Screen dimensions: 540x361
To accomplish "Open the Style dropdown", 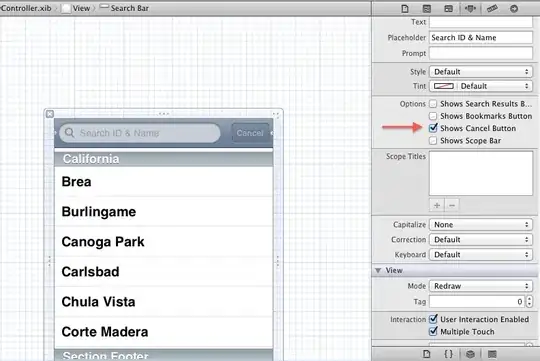I will pos(481,72).
